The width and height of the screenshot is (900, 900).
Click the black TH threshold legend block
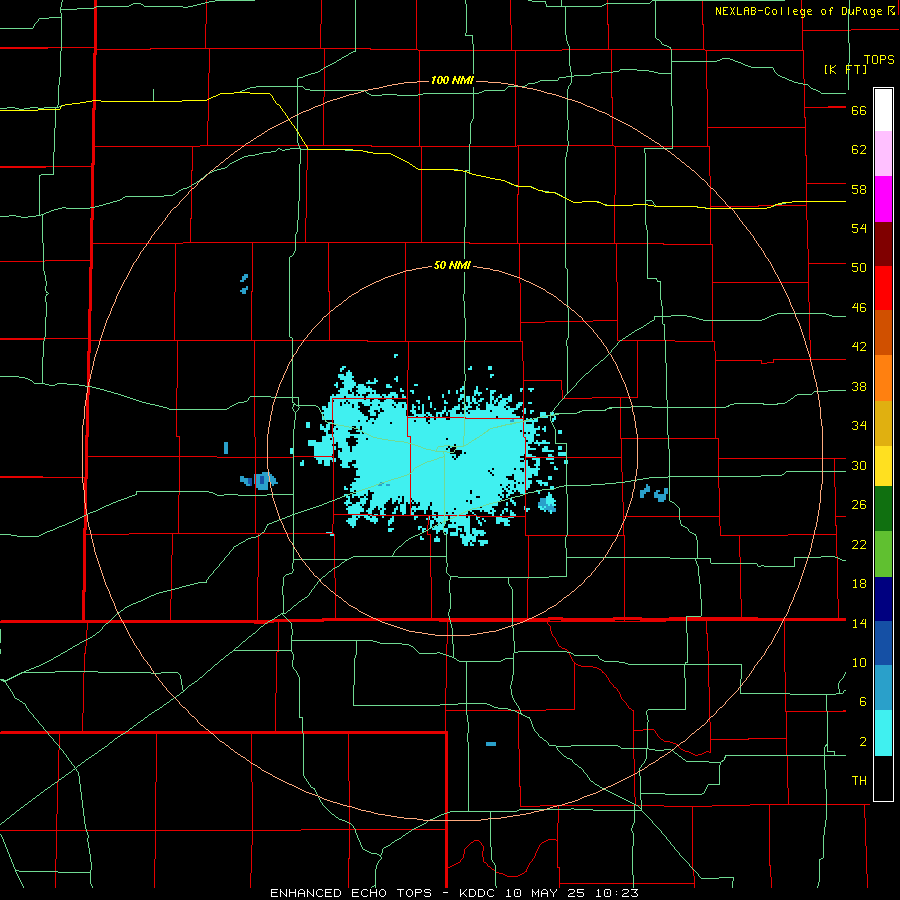point(883,778)
